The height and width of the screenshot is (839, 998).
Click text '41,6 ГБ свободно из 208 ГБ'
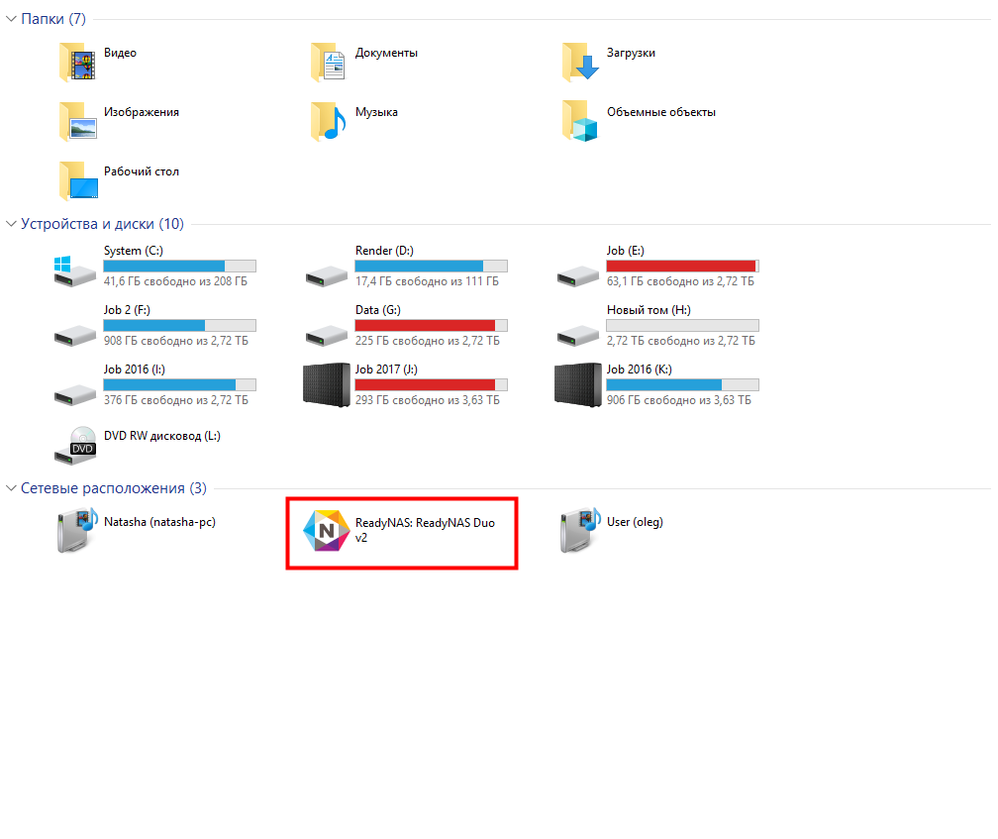click(176, 281)
